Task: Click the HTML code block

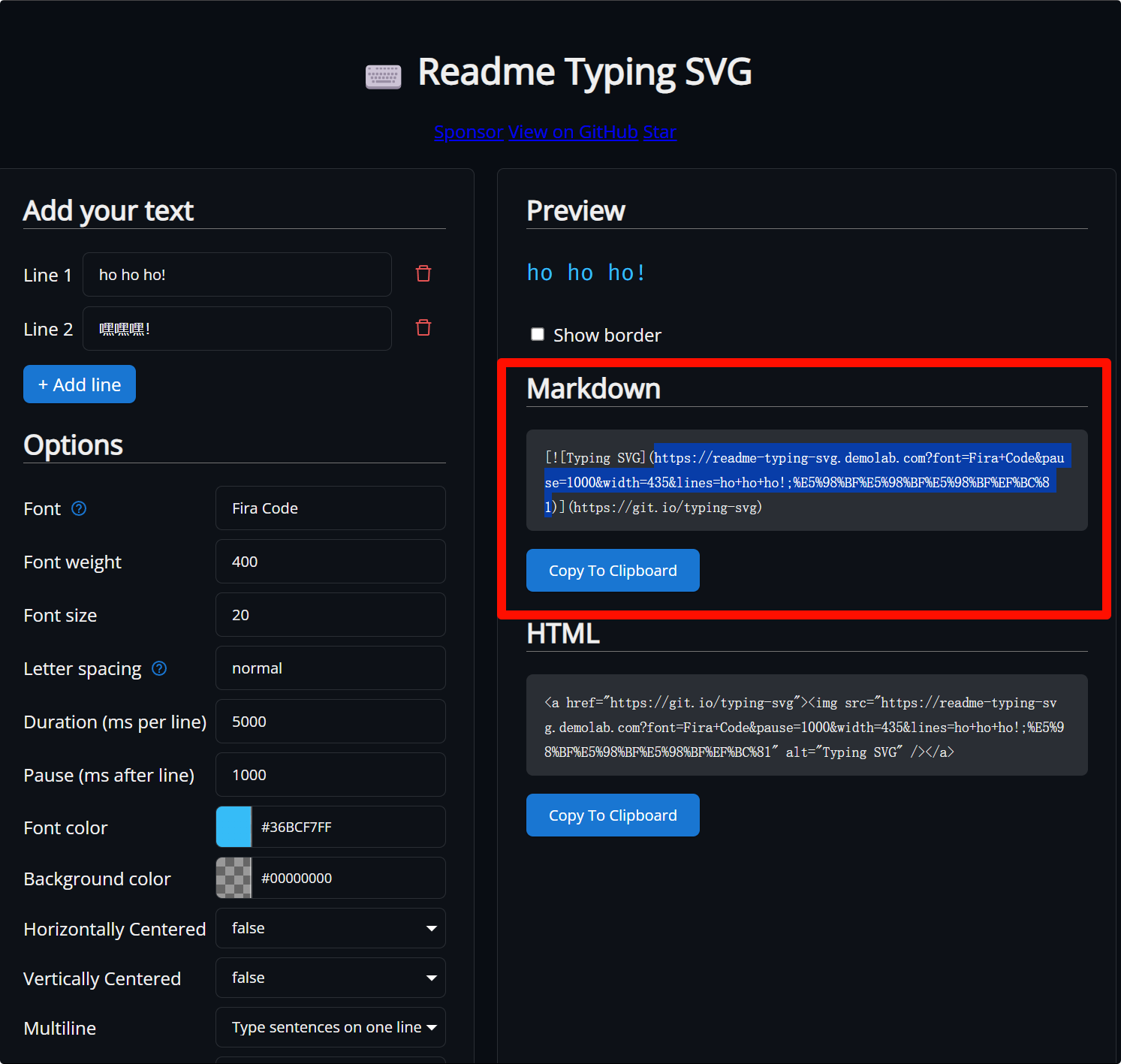Action: (807, 725)
